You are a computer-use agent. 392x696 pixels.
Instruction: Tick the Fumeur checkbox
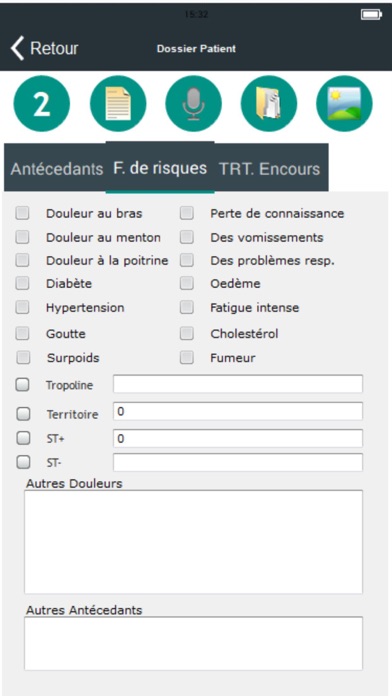tap(187, 357)
